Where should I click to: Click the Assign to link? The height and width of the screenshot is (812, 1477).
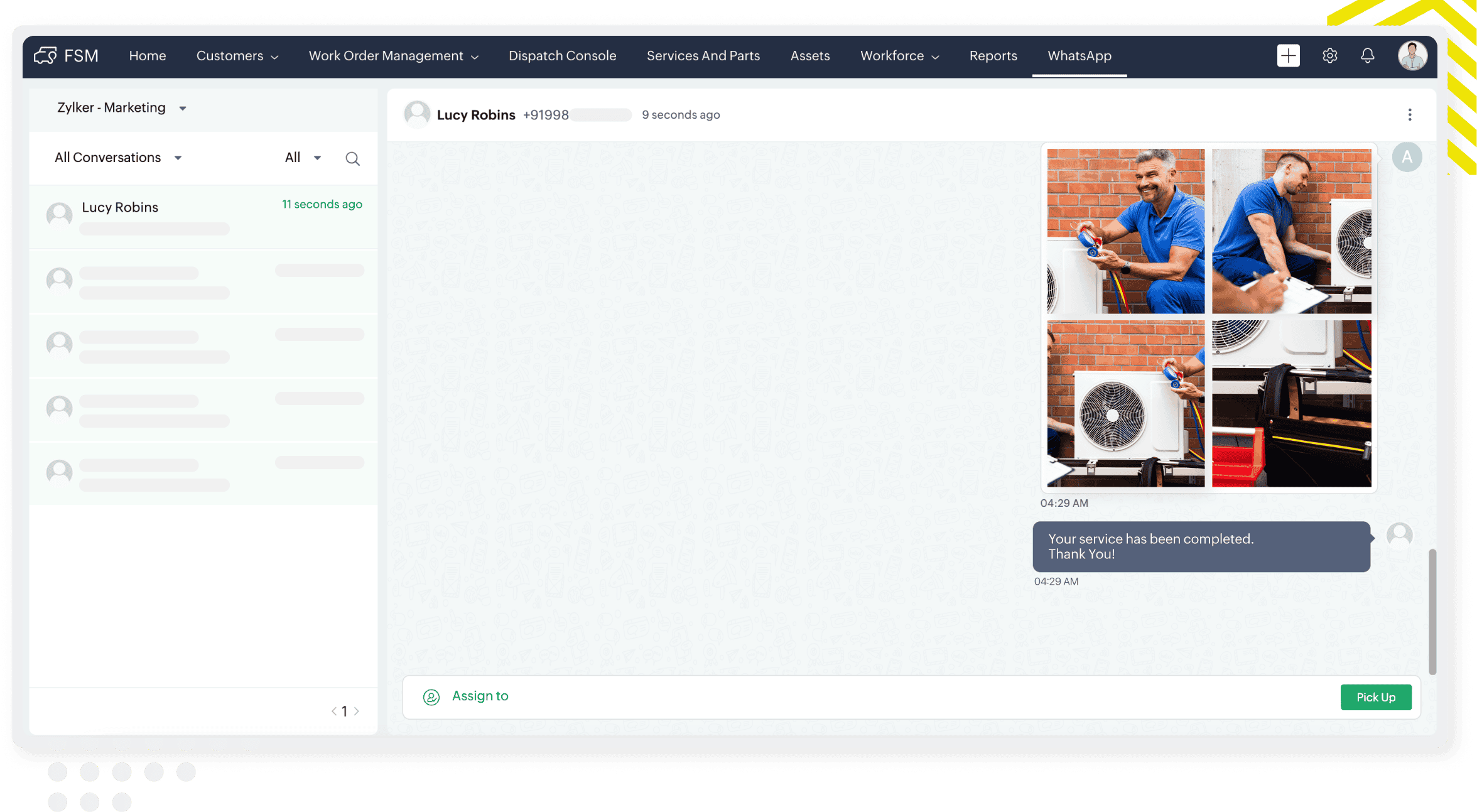[x=480, y=696]
